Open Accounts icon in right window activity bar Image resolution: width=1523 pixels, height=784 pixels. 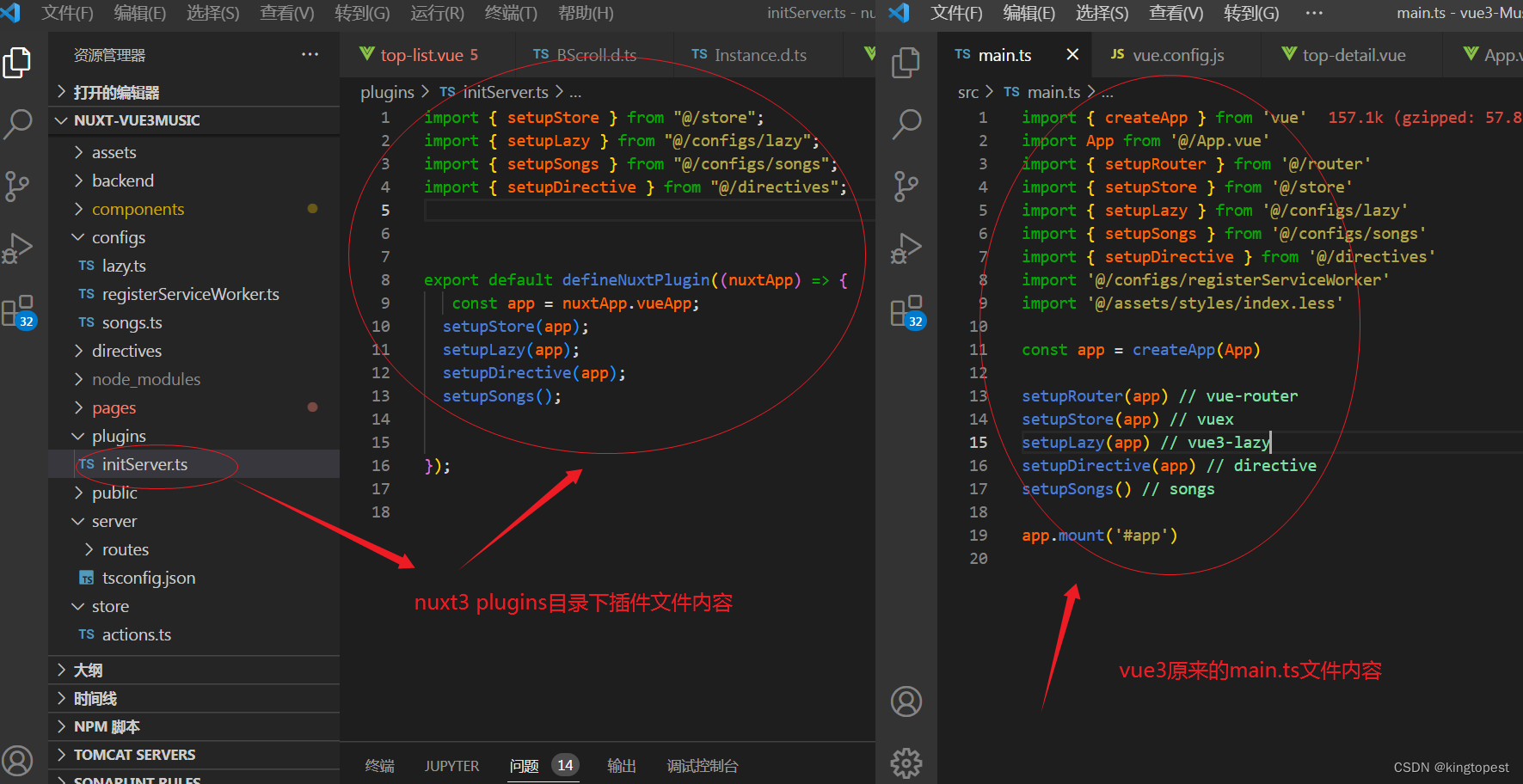906,701
